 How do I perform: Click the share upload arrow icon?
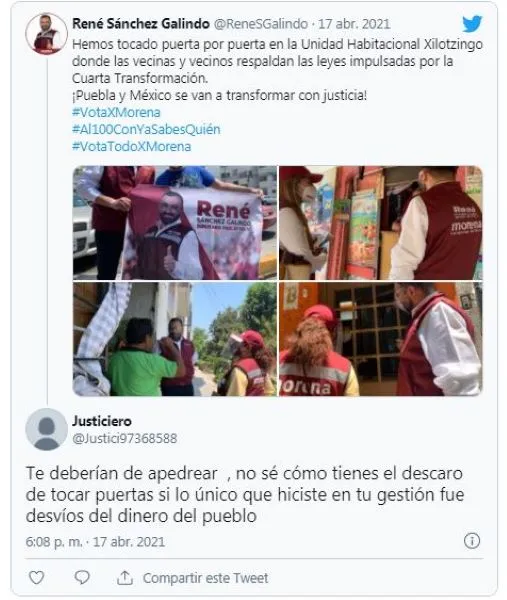(x=125, y=577)
